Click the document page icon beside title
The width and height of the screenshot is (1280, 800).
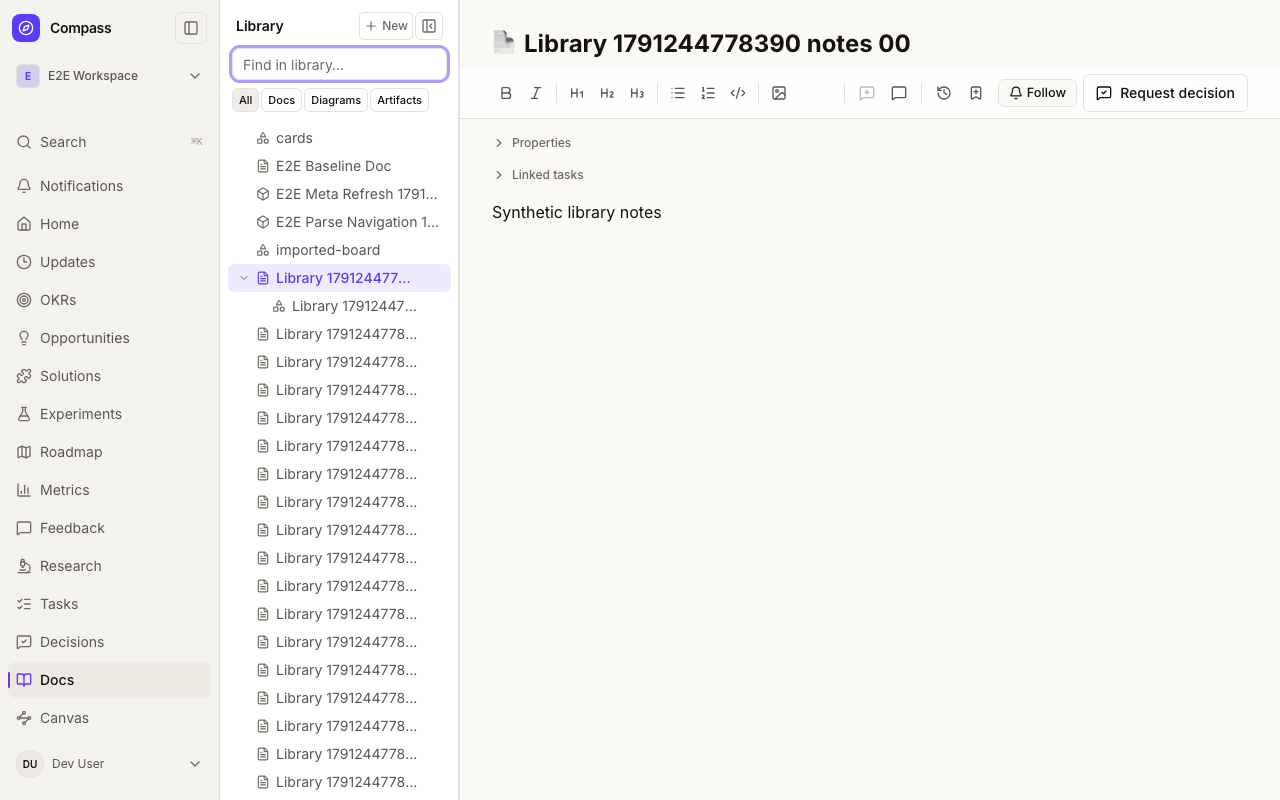[x=504, y=42]
